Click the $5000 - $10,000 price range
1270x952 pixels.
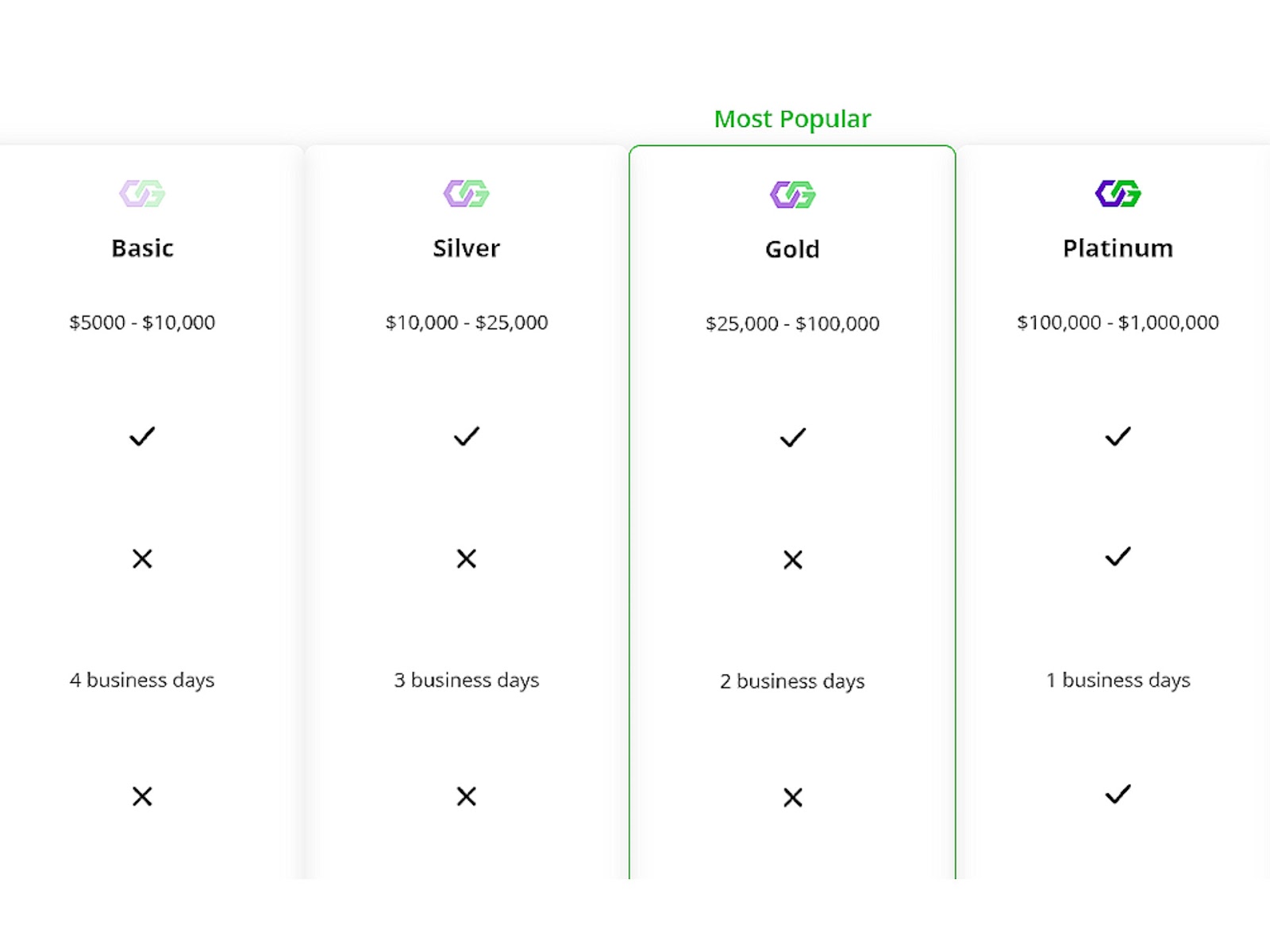(x=142, y=323)
